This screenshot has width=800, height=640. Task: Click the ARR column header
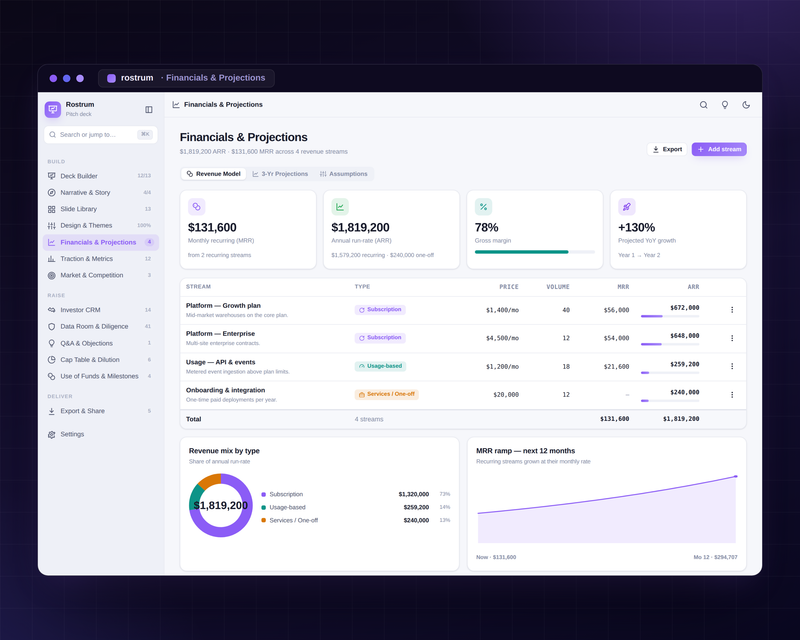[693, 287]
